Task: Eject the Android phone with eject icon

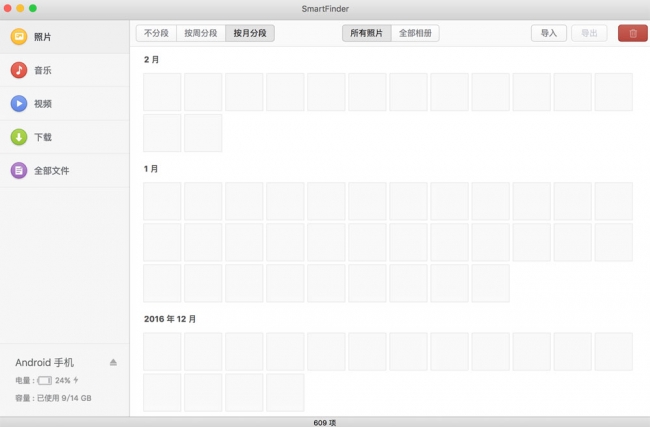Action: click(113, 362)
